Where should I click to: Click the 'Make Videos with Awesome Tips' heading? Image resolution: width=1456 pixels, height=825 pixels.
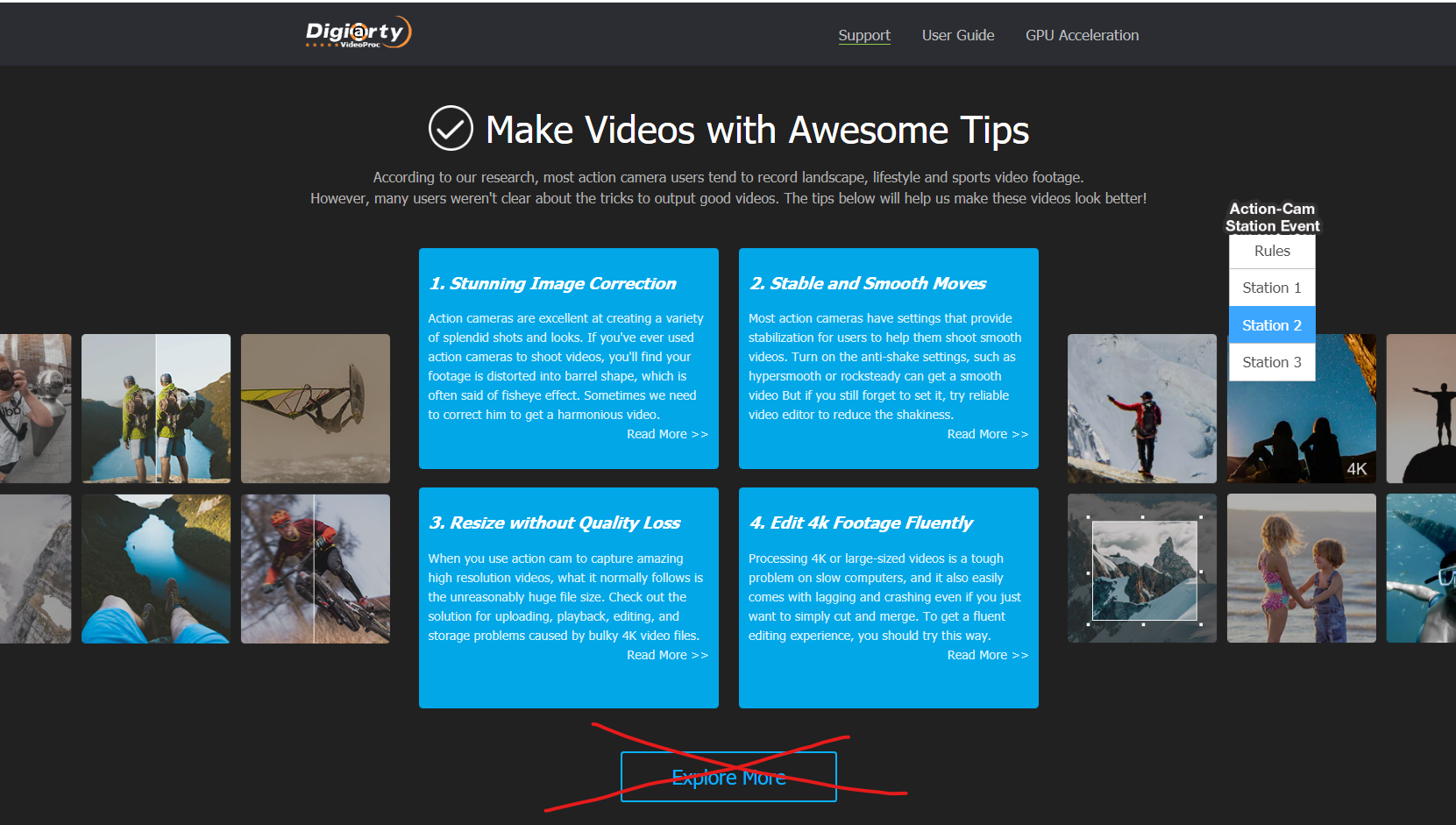pyautogui.click(x=757, y=130)
